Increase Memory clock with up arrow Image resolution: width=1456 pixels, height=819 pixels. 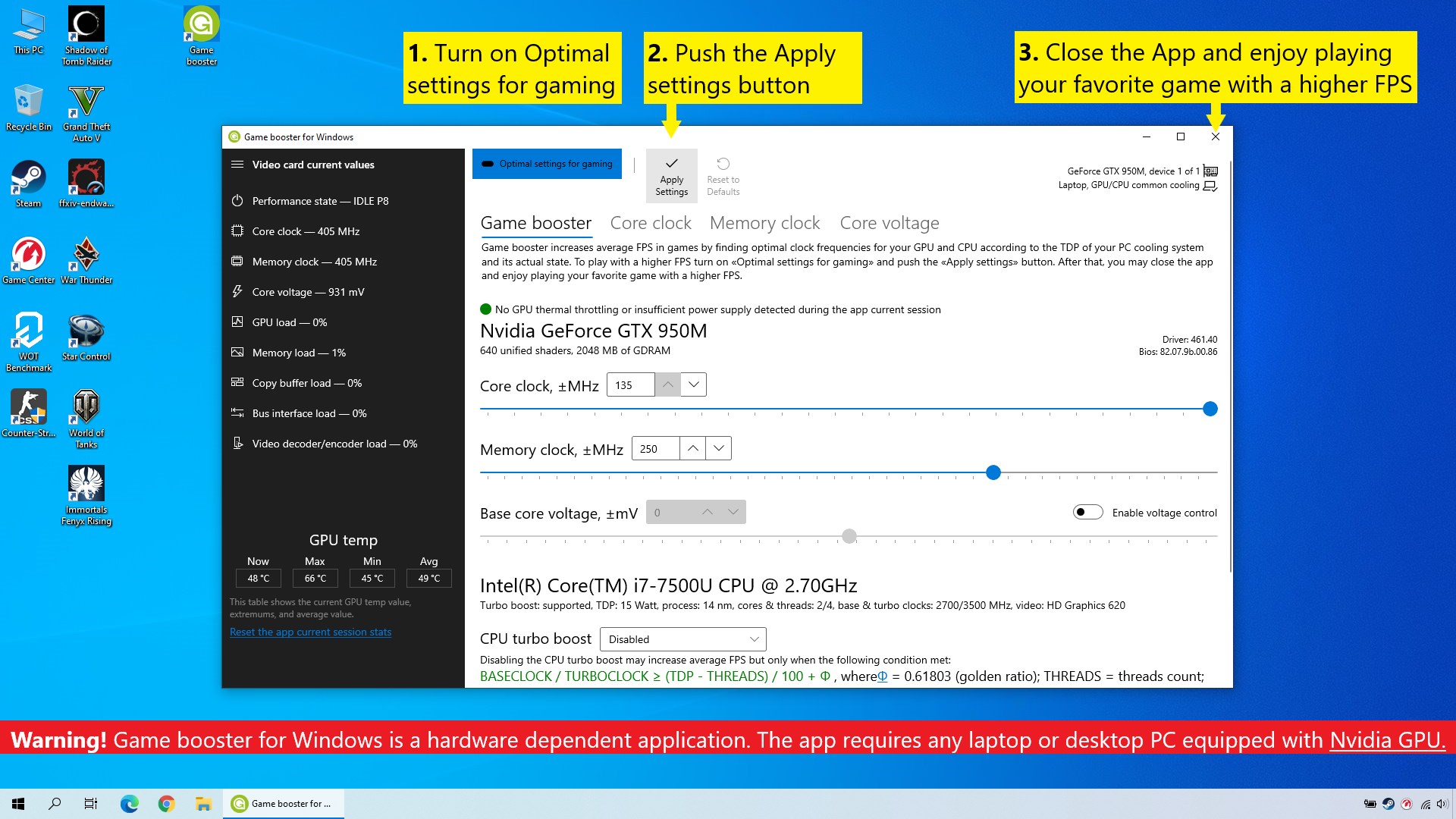(692, 449)
